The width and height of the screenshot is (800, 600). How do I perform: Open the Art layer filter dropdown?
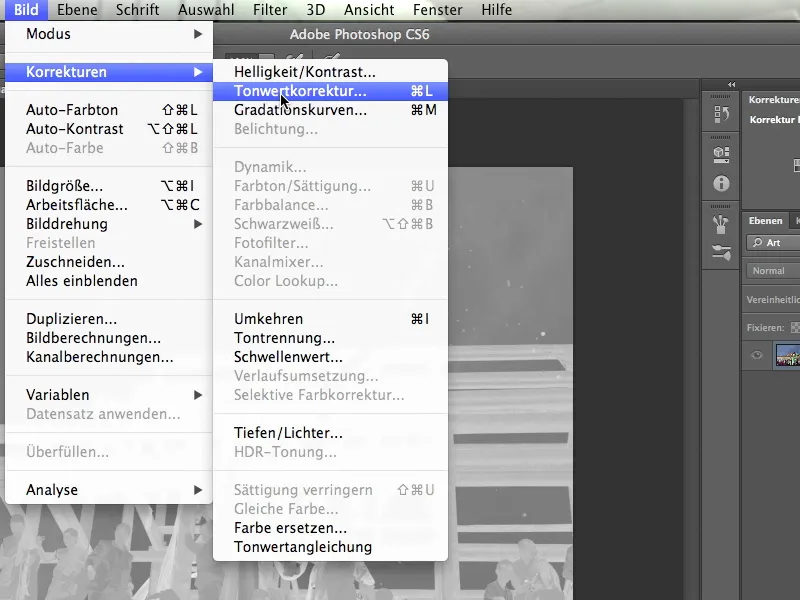point(773,243)
